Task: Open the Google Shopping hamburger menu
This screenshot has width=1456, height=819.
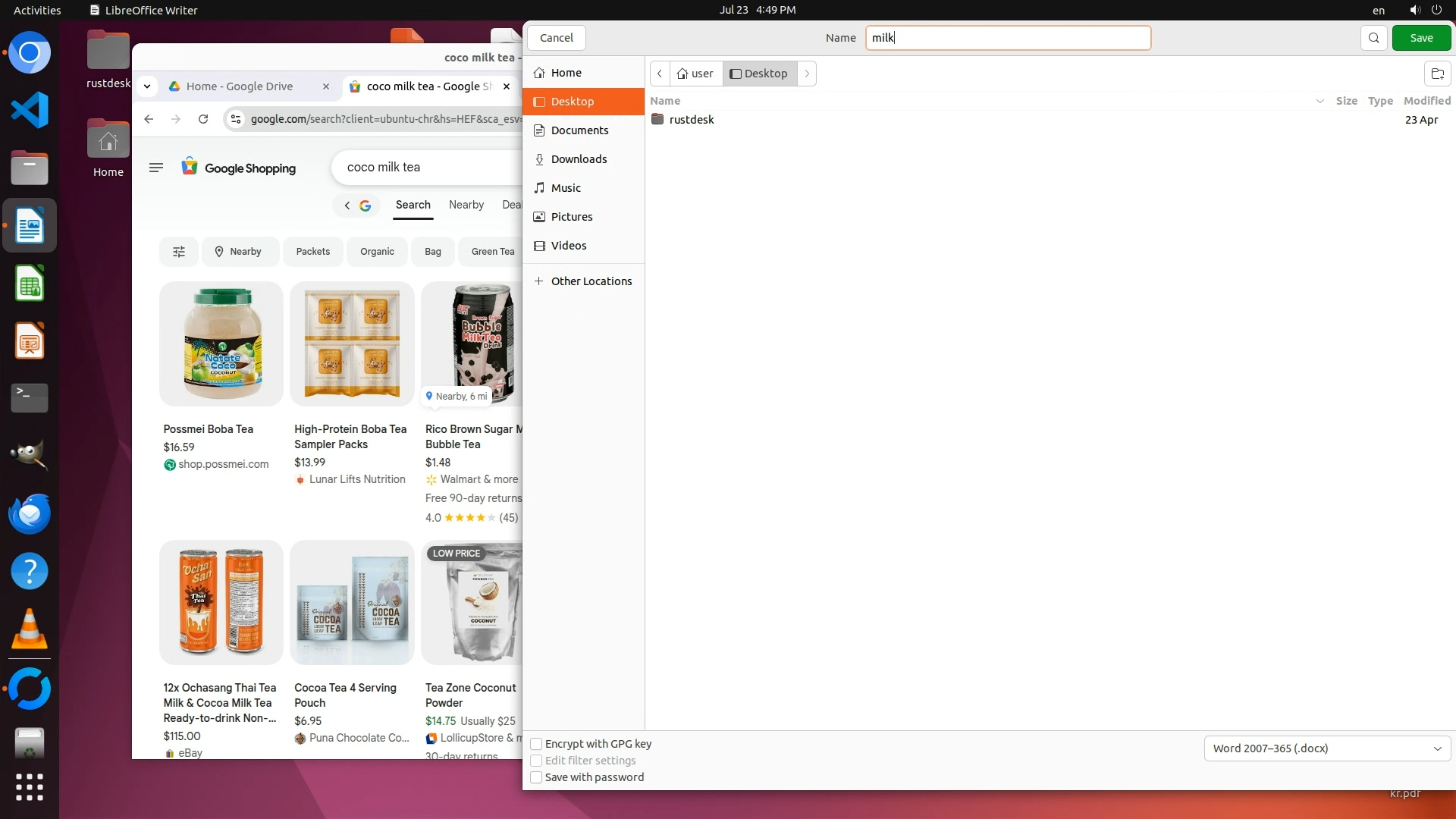Action: [156, 168]
